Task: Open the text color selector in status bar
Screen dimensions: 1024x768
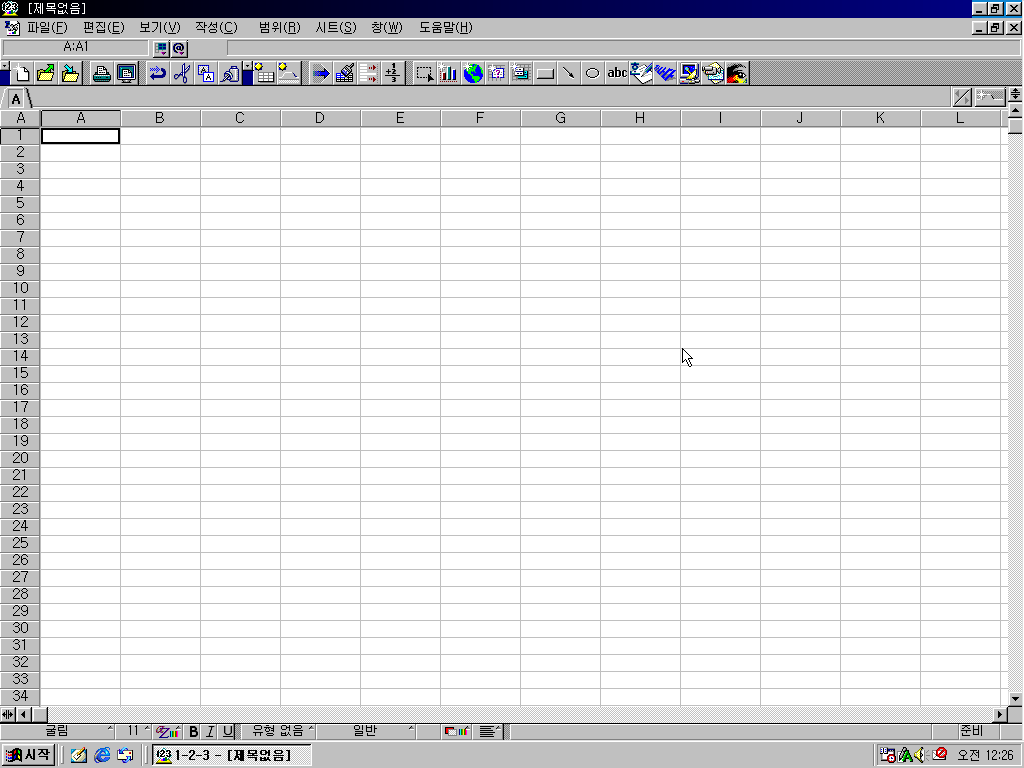Action: pos(168,731)
